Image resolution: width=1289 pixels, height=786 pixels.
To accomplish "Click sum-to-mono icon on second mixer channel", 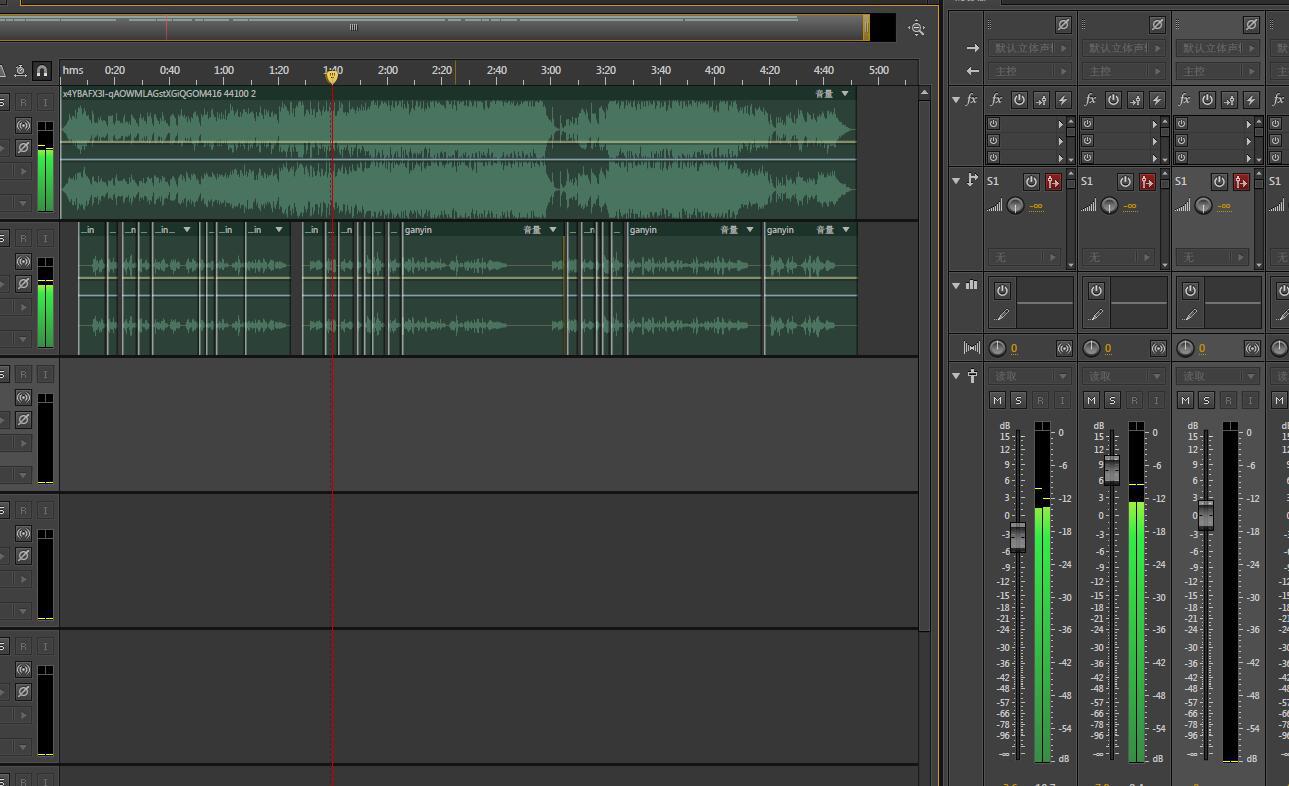I will point(1158,348).
